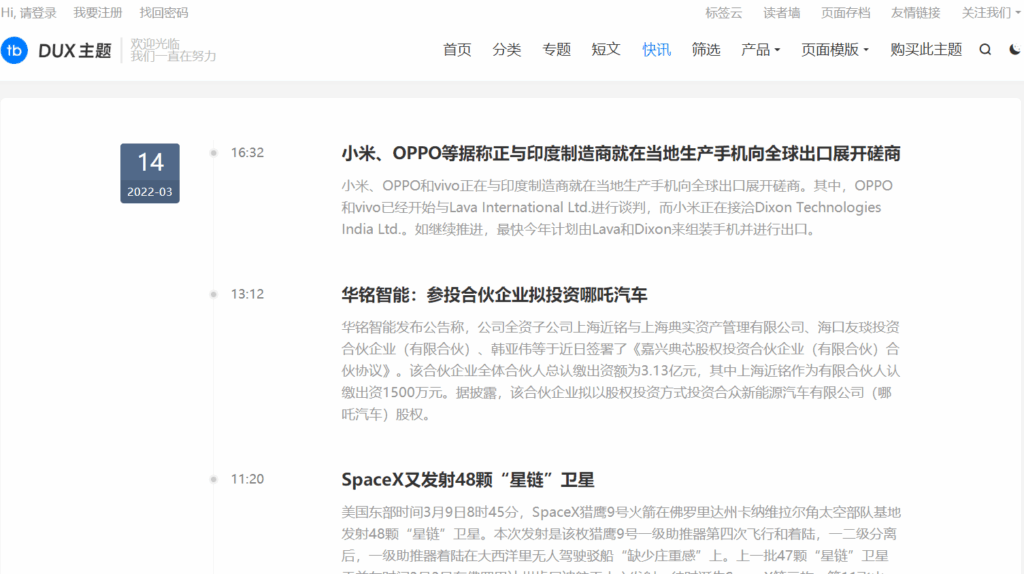This screenshot has width=1024, height=574.
Task: Click the 小米、OPPO和vivo summary paragraph
Action: pyautogui.click(x=616, y=208)
